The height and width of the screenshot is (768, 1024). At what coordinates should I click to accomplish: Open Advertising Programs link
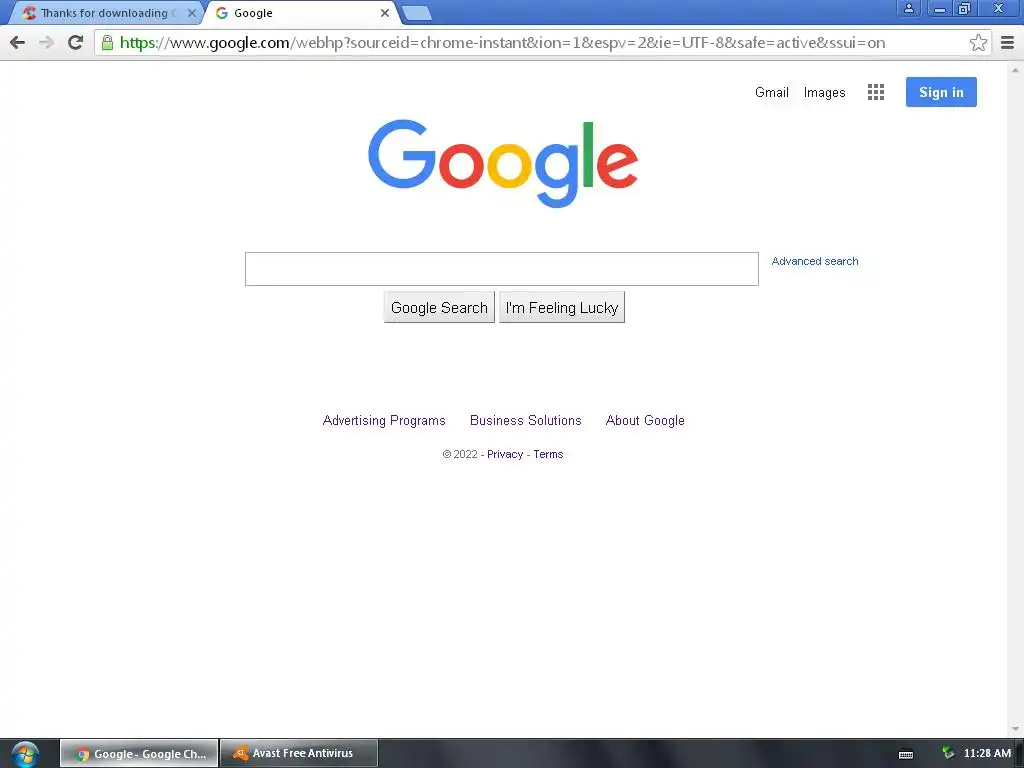pyautogui.click(x=384, y=421)
